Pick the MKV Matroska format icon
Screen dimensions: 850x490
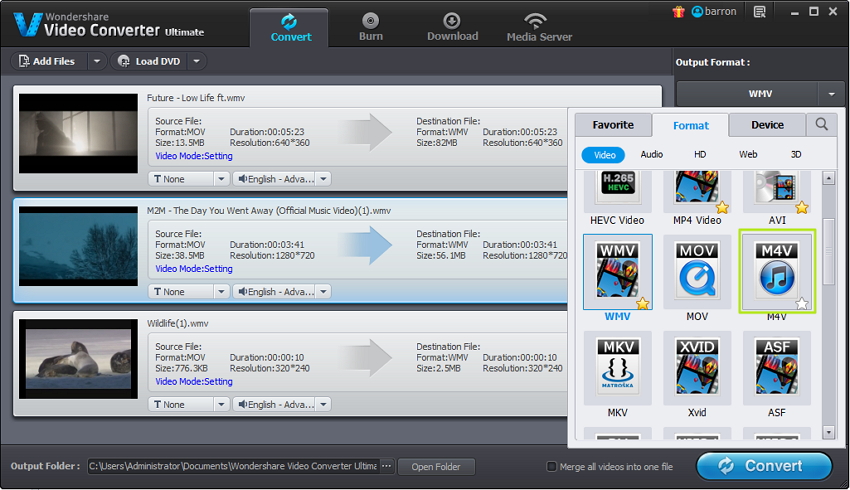point(617,367)
